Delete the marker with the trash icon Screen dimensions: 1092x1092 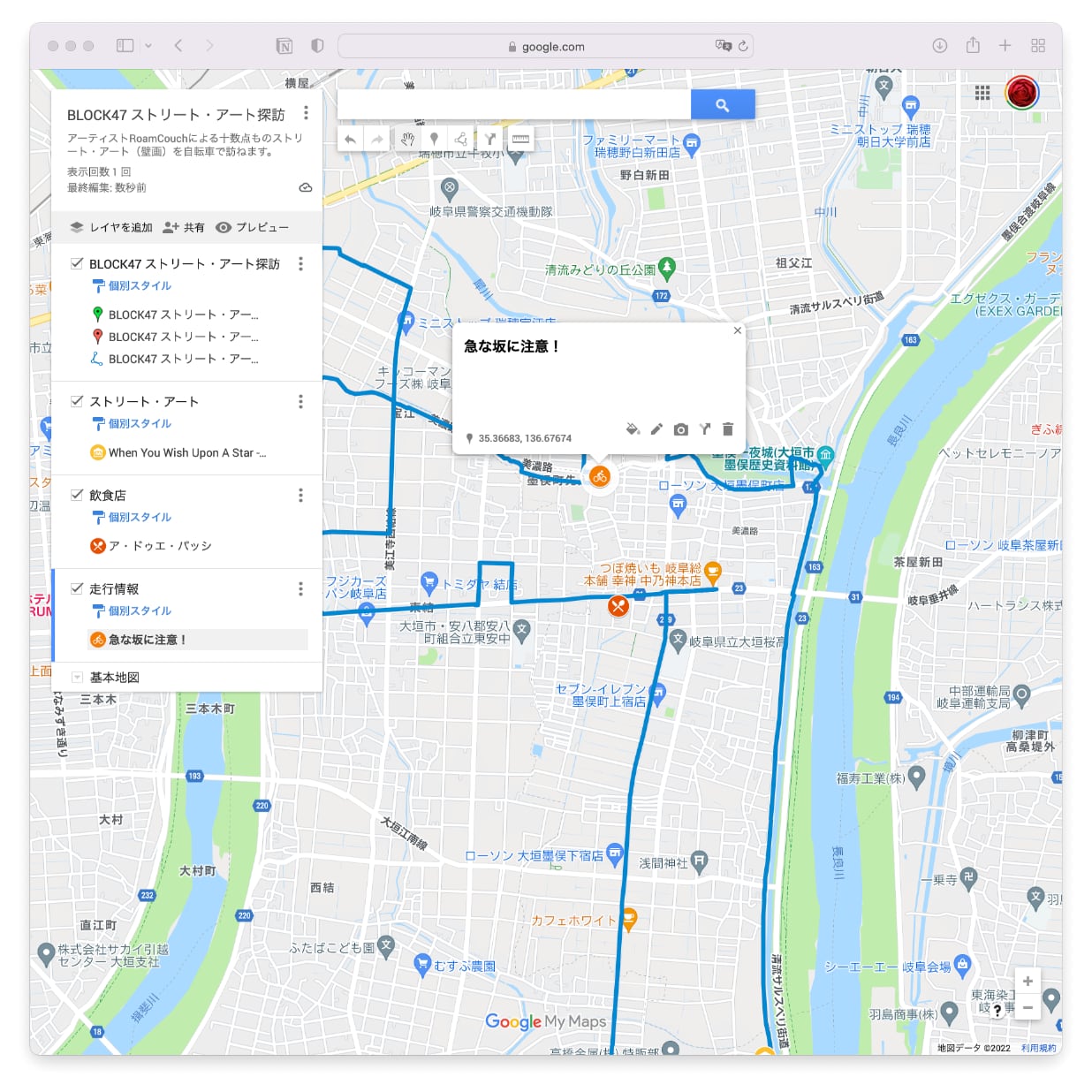click(728, 429)
